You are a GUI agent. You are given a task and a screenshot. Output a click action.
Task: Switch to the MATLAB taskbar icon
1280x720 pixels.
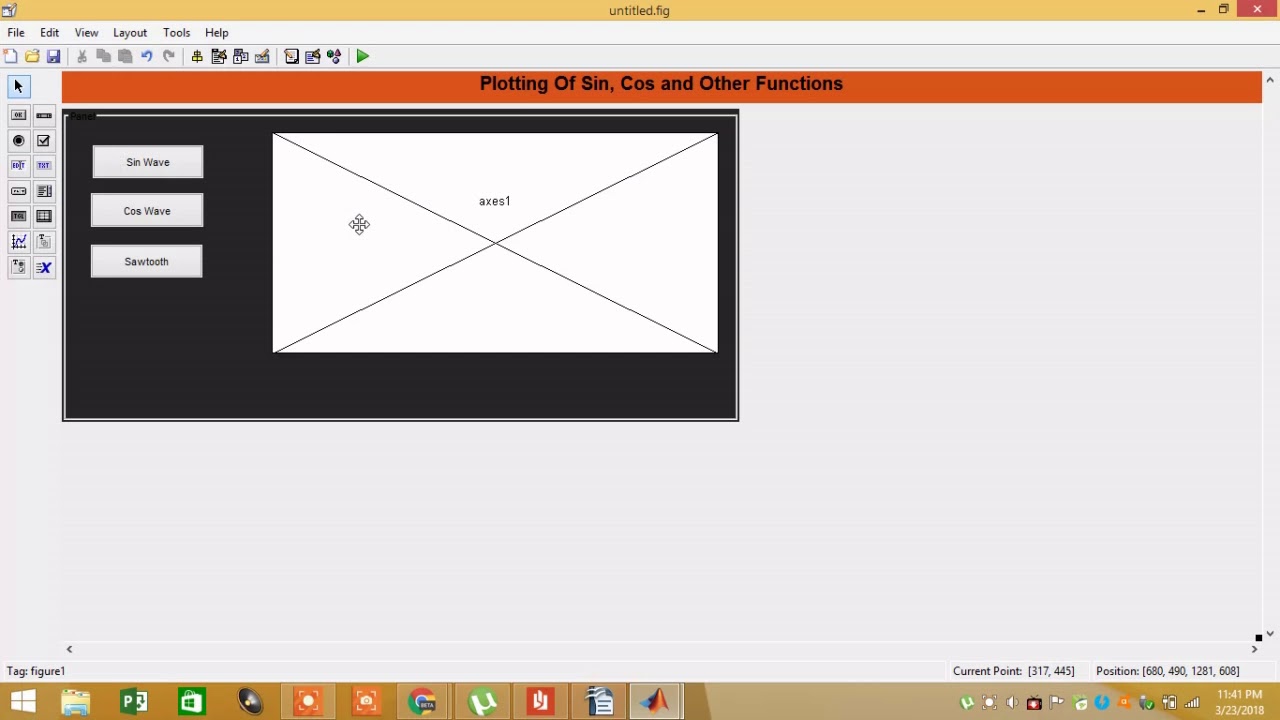[x=656, y=702]
